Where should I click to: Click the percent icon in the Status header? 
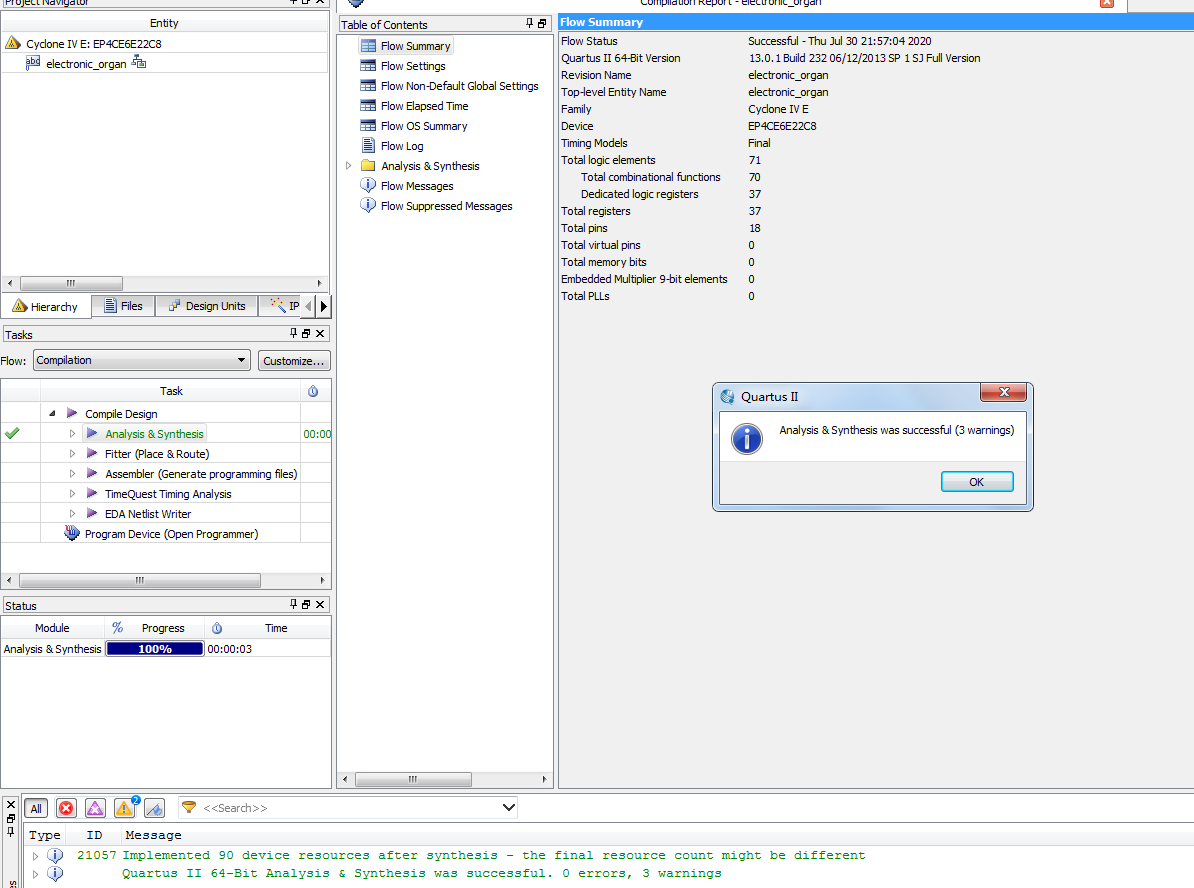click(117, 628)
